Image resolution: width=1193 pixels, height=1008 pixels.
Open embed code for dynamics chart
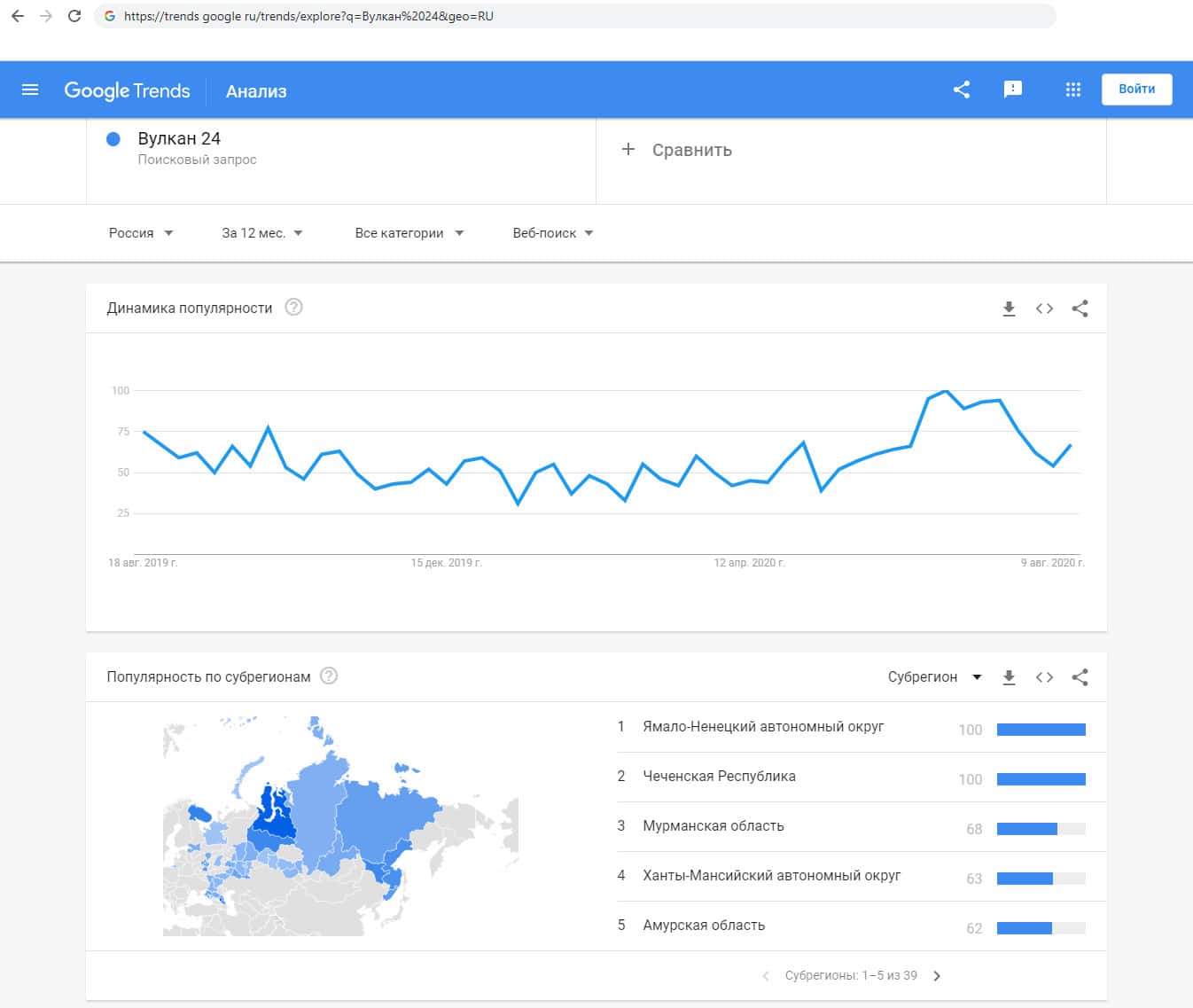(x=1044, y=309)
